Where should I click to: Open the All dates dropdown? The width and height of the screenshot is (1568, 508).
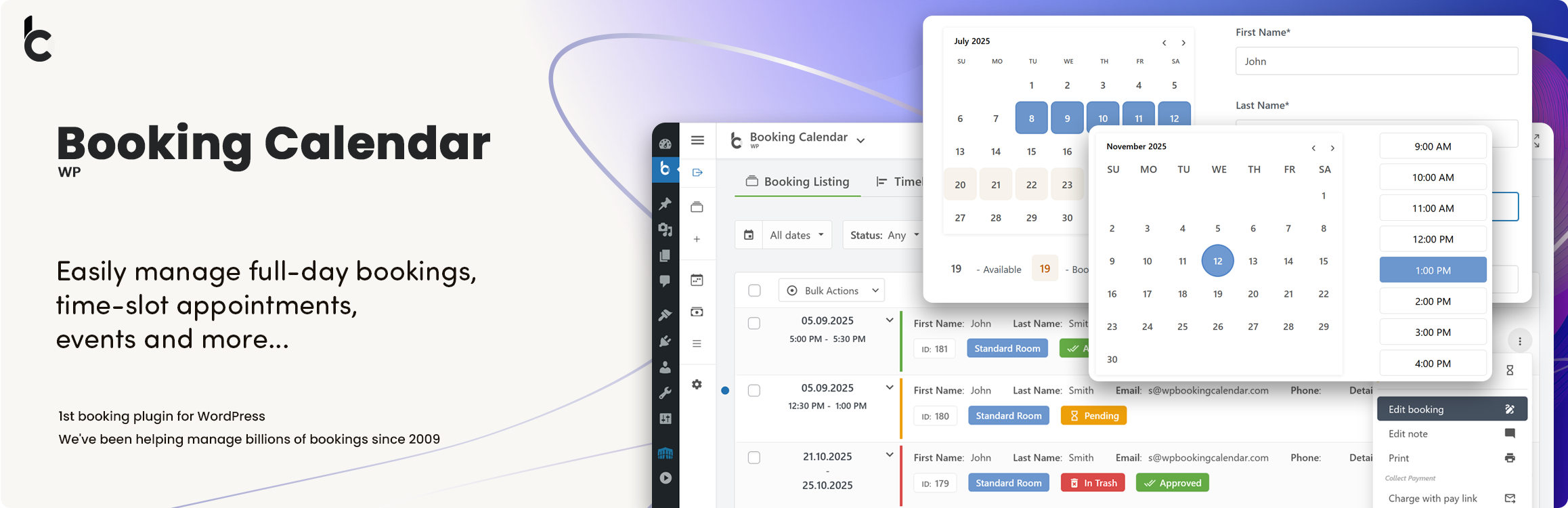797,235
